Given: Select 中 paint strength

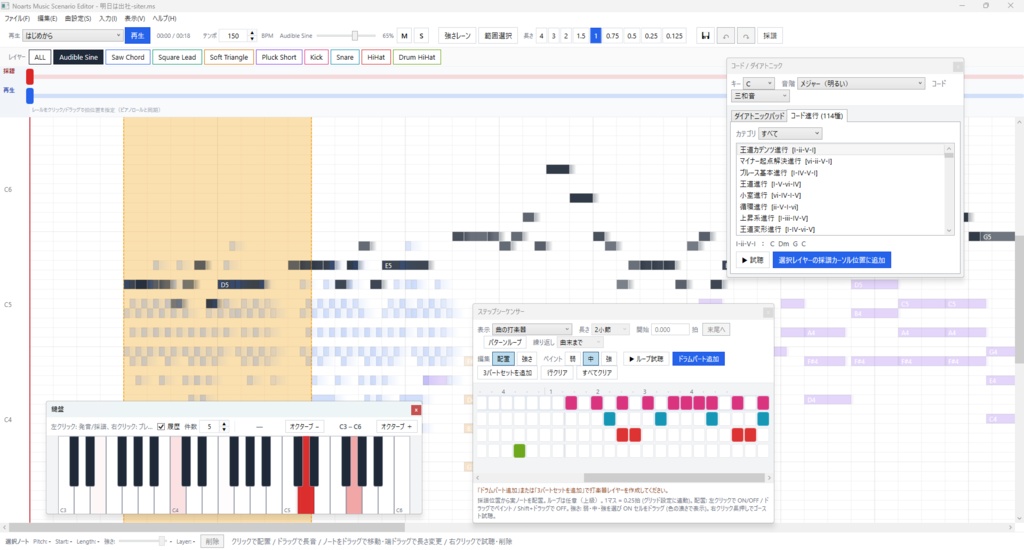Looking at the screenshot, I should (590, 359).
